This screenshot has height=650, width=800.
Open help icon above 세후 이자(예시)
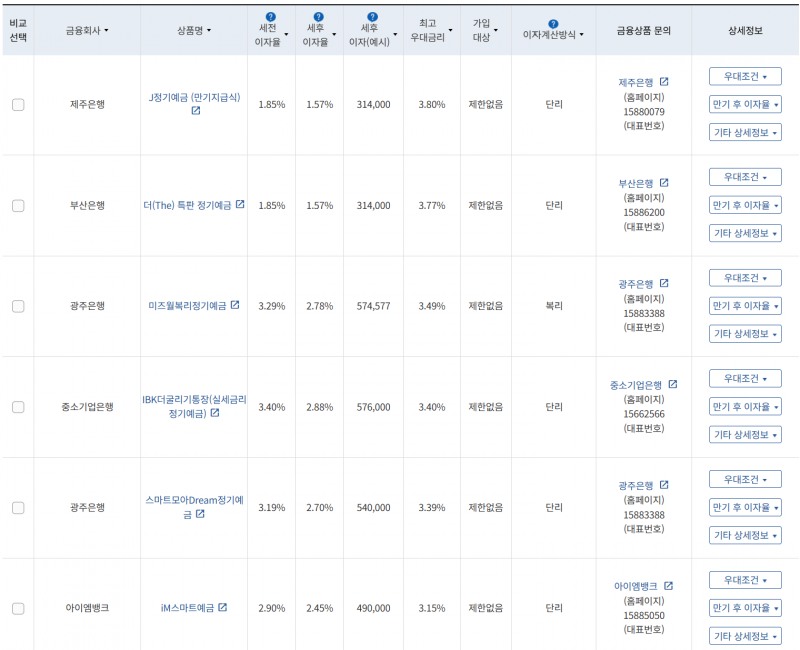point(373,17)
